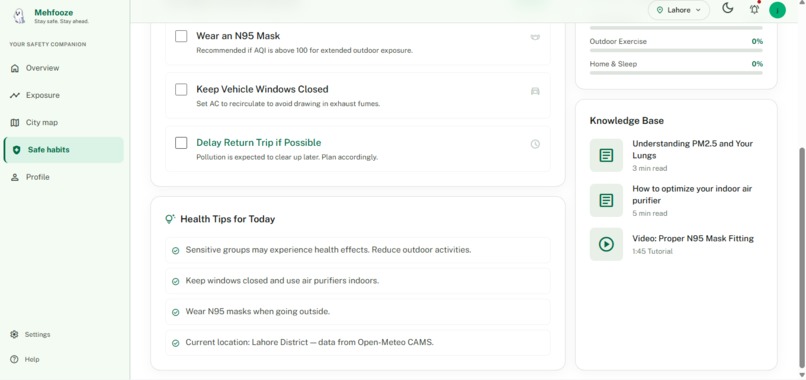Go to the Exposure section
Screen dimensions: 806x380
[63, 95]
